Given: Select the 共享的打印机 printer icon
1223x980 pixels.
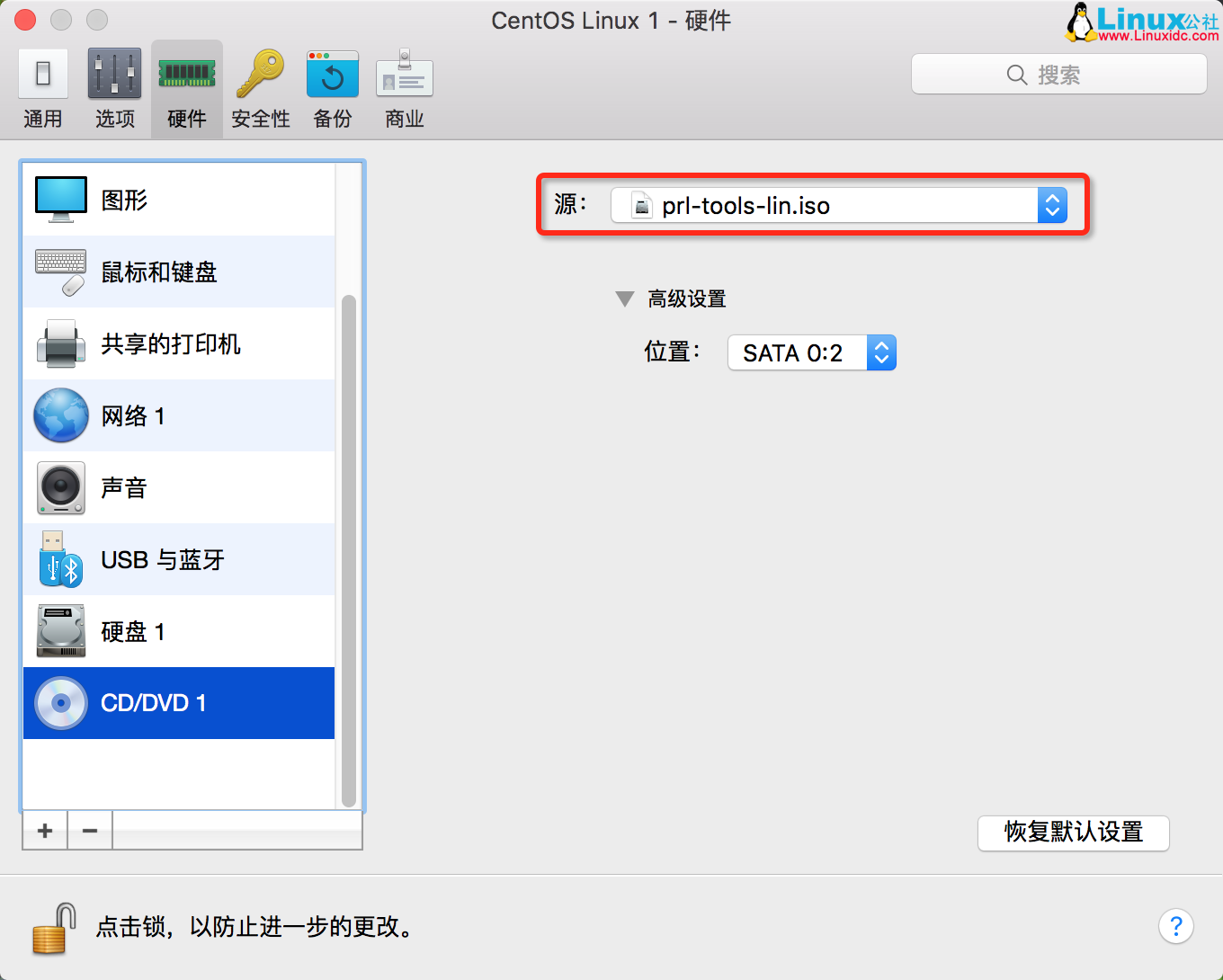Looking at the screenshot, I should (61, 343).
